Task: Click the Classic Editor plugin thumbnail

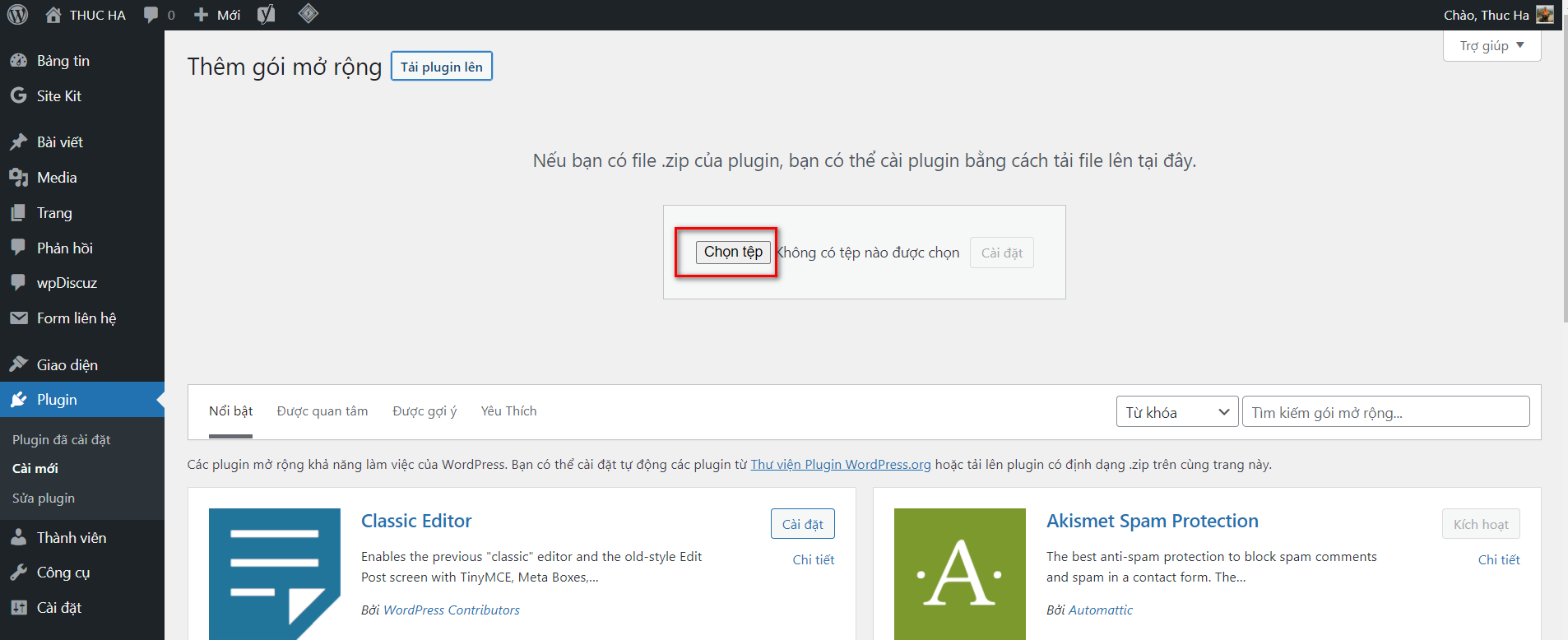Action: pos(274,573)
